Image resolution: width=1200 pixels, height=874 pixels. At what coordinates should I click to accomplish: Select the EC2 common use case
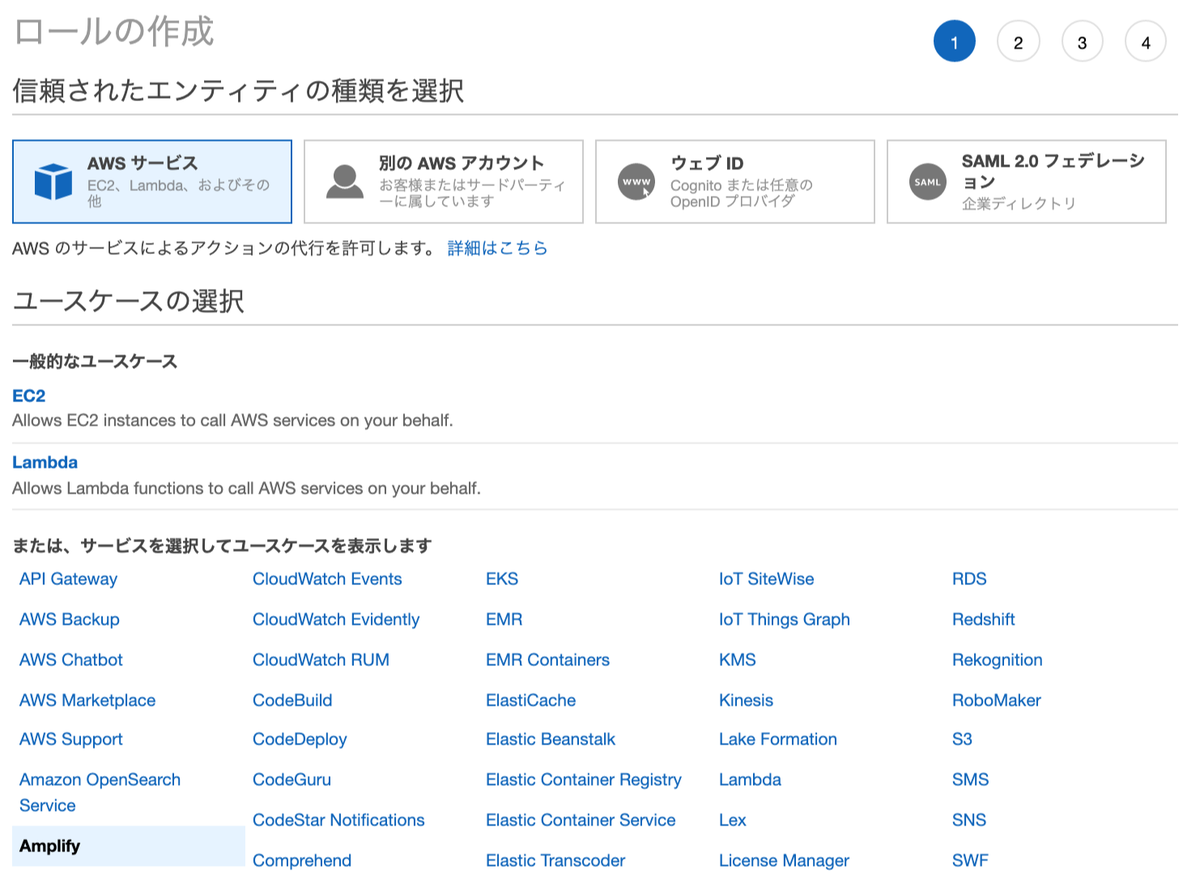(x=29, y=396)
